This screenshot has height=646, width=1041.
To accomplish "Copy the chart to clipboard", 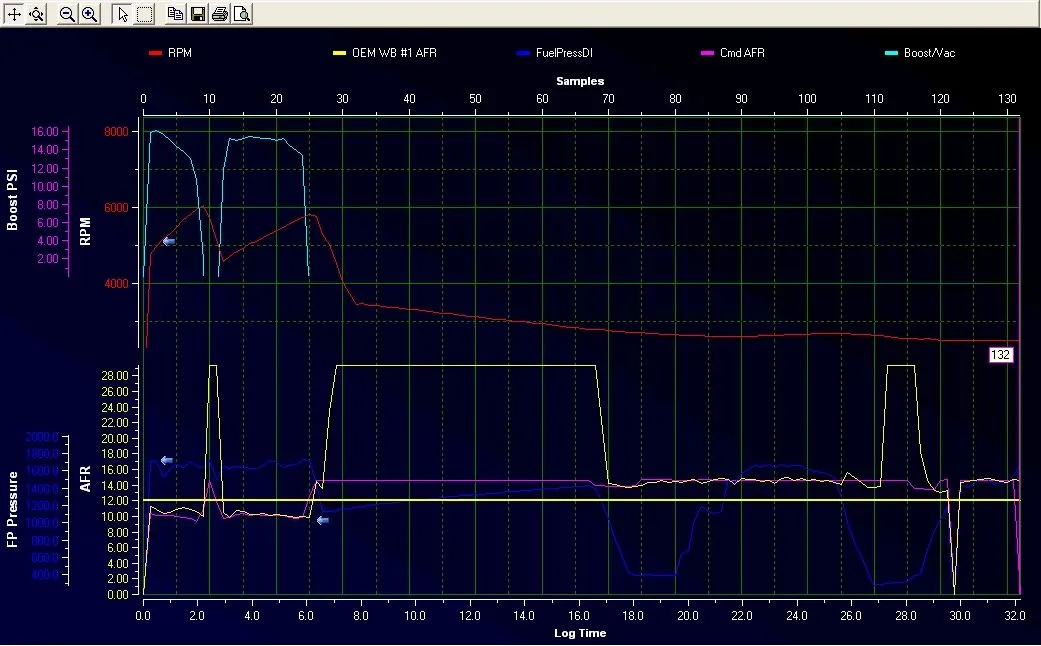I will pos(175,14).
